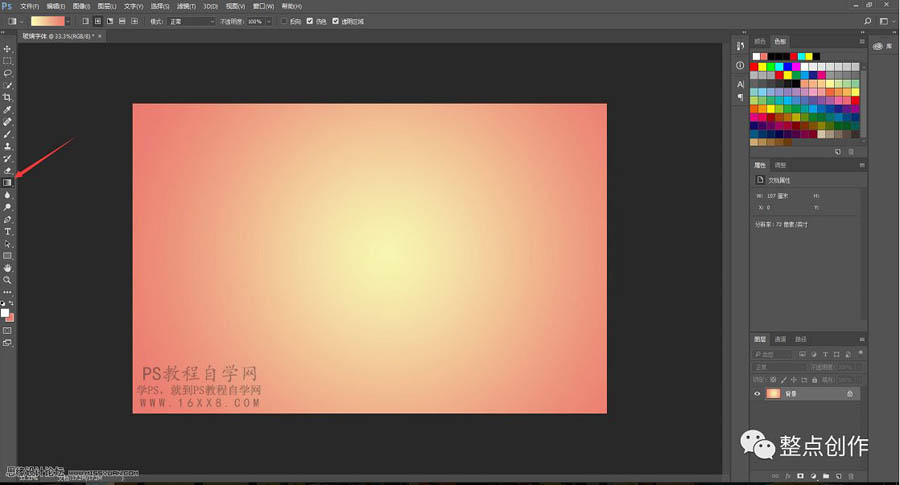Image resolution: width=900 pixels, height=485 pixels.
Task: Open the layer blend mode dropdown
Action: coord(779,367)
